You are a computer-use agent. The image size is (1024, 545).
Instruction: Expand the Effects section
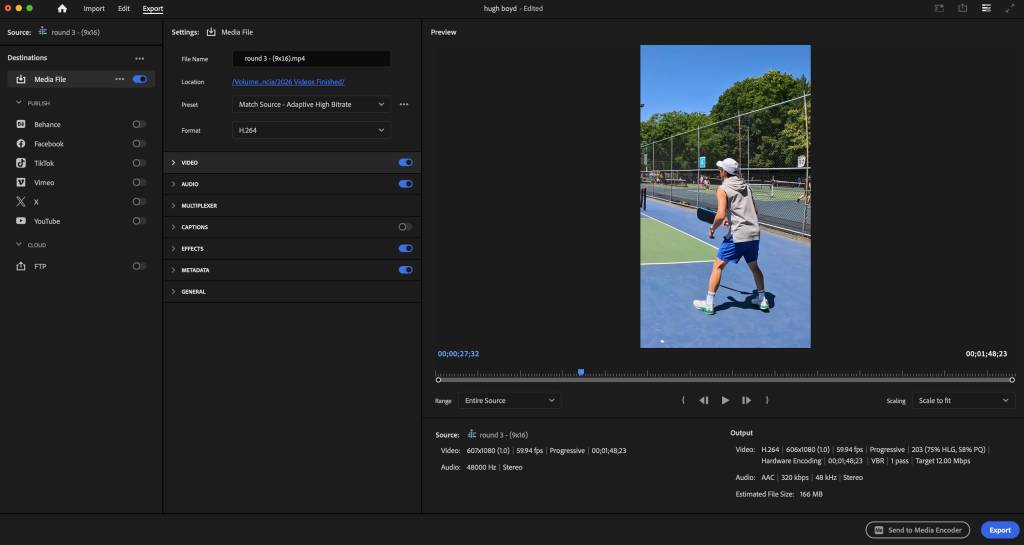pyautogui.click(x=173, y=249)
